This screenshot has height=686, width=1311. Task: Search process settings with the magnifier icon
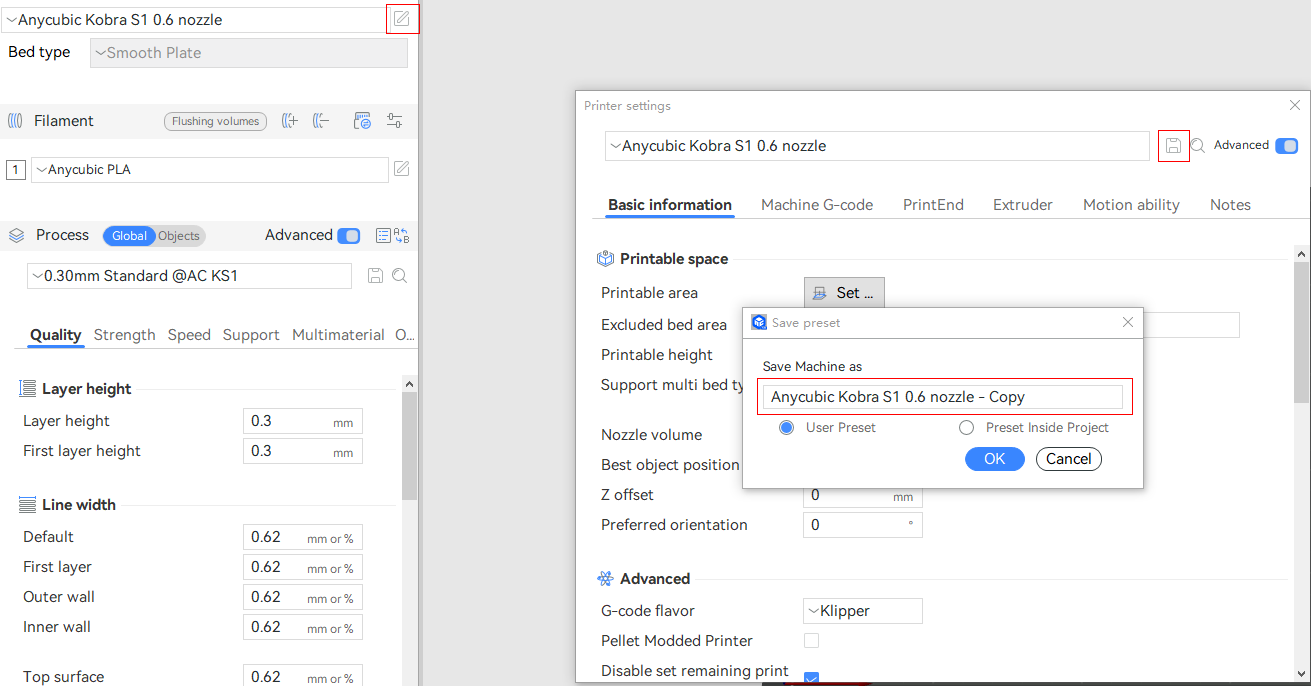click(x=400, y=276)
